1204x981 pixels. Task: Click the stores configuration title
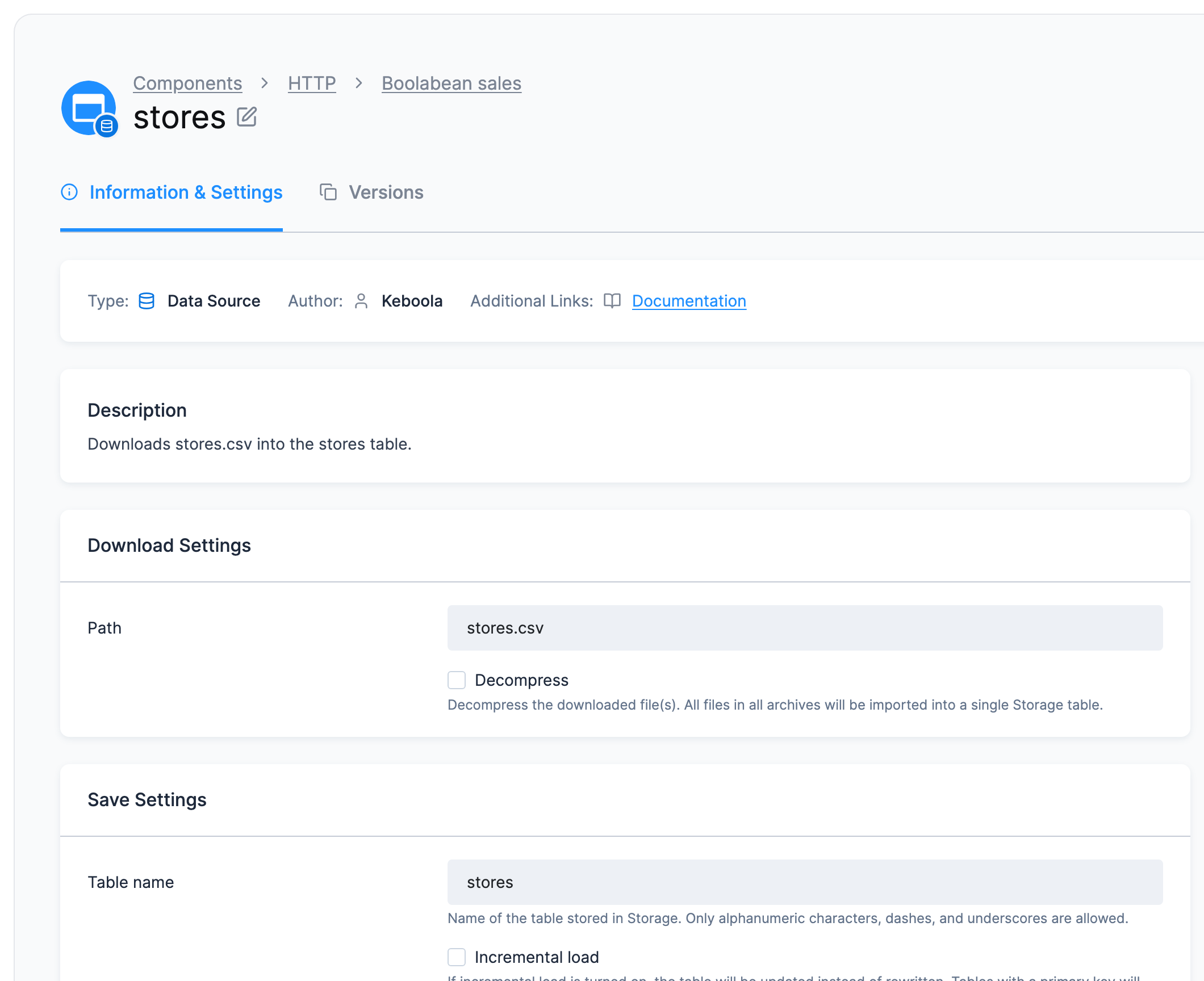click(x=179, y=118)
